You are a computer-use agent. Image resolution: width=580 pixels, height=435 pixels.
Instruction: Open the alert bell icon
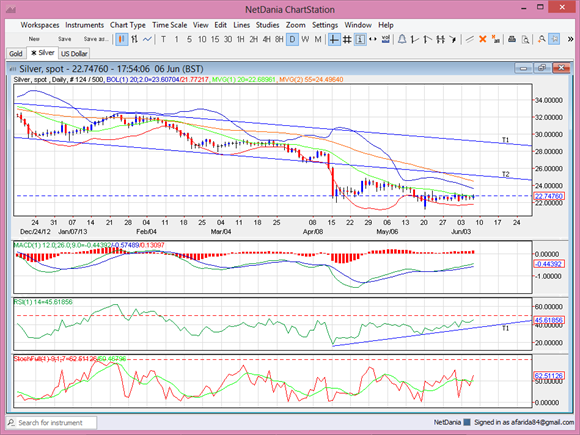point(402,39)
